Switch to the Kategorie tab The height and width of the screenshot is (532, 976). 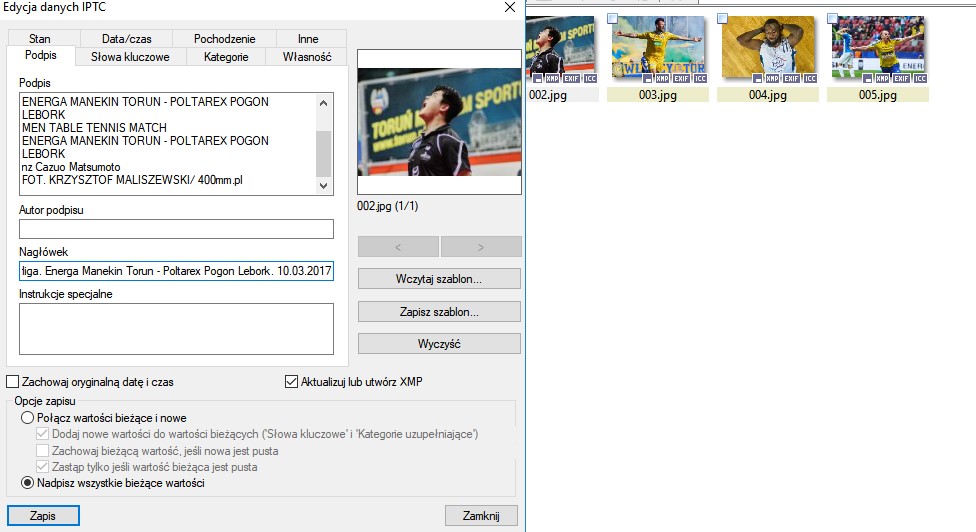(226, 57)
